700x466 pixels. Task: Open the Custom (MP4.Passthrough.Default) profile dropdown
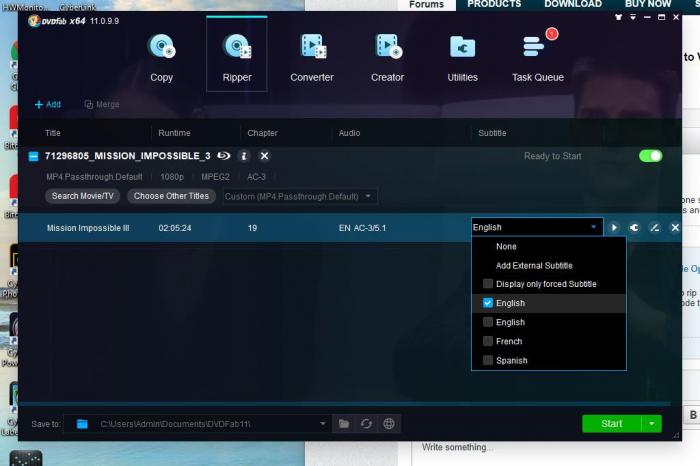click(x=300, y=196)
